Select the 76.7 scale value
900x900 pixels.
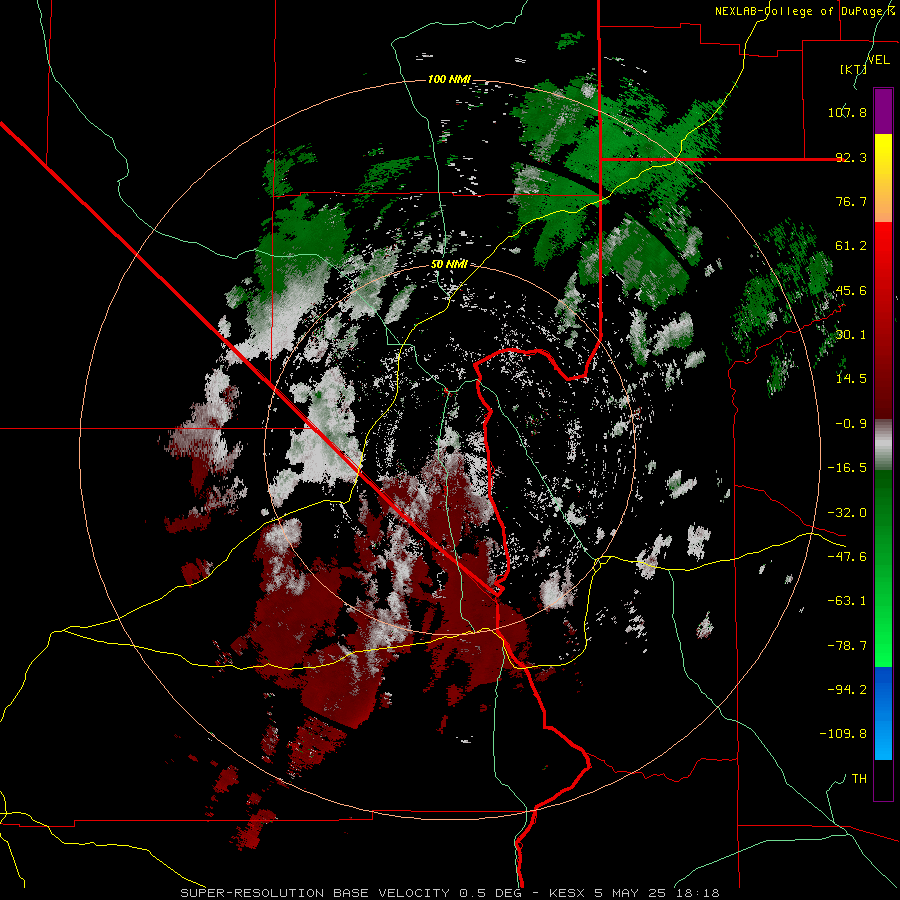pos(851,201)
